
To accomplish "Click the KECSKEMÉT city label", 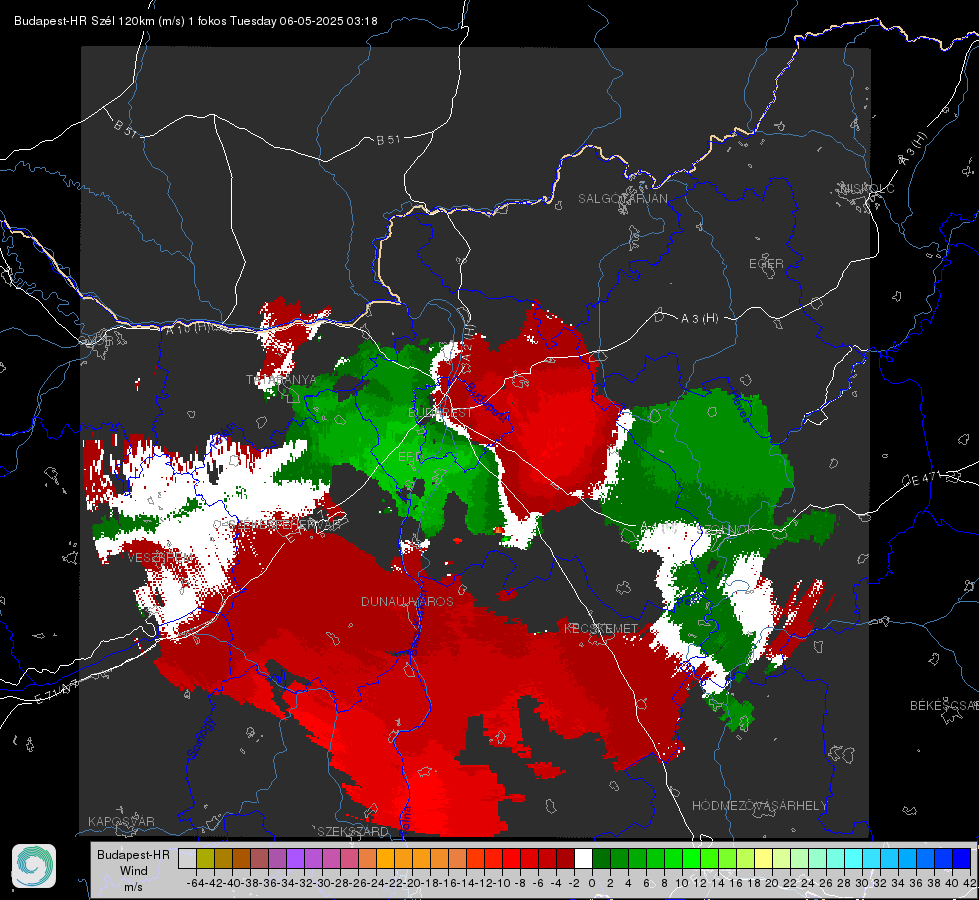I will (601, 628).
